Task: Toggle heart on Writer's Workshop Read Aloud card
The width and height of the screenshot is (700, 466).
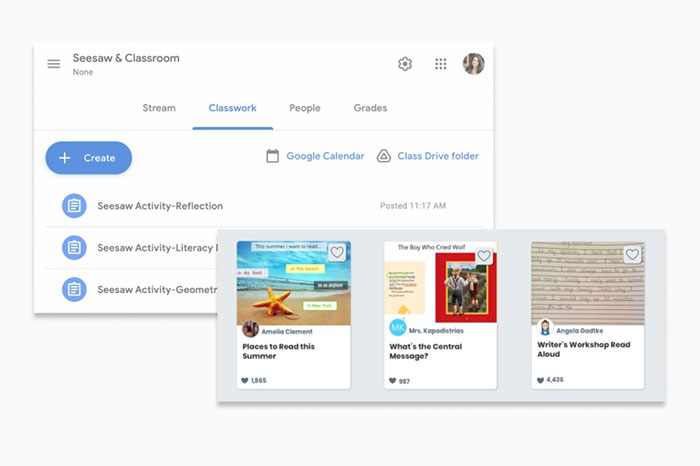Action: (632, 255)
